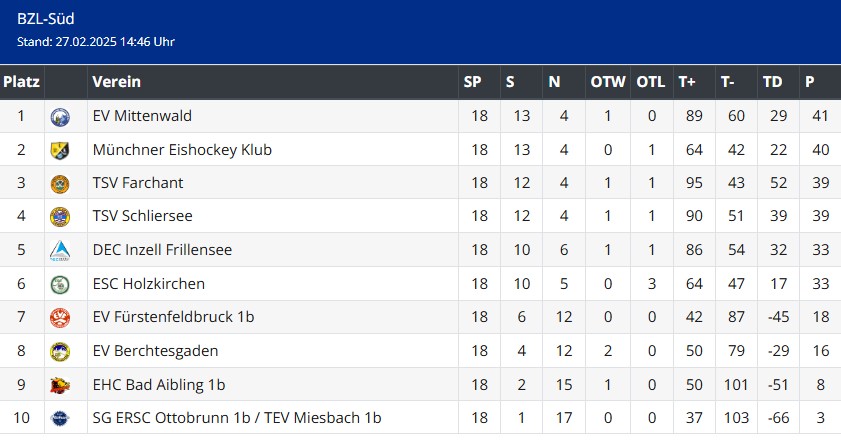The height and width of the screenshot is (446, 841).
Task: Click the ESC Holzkirchen green logo
Action: [60, 284]
